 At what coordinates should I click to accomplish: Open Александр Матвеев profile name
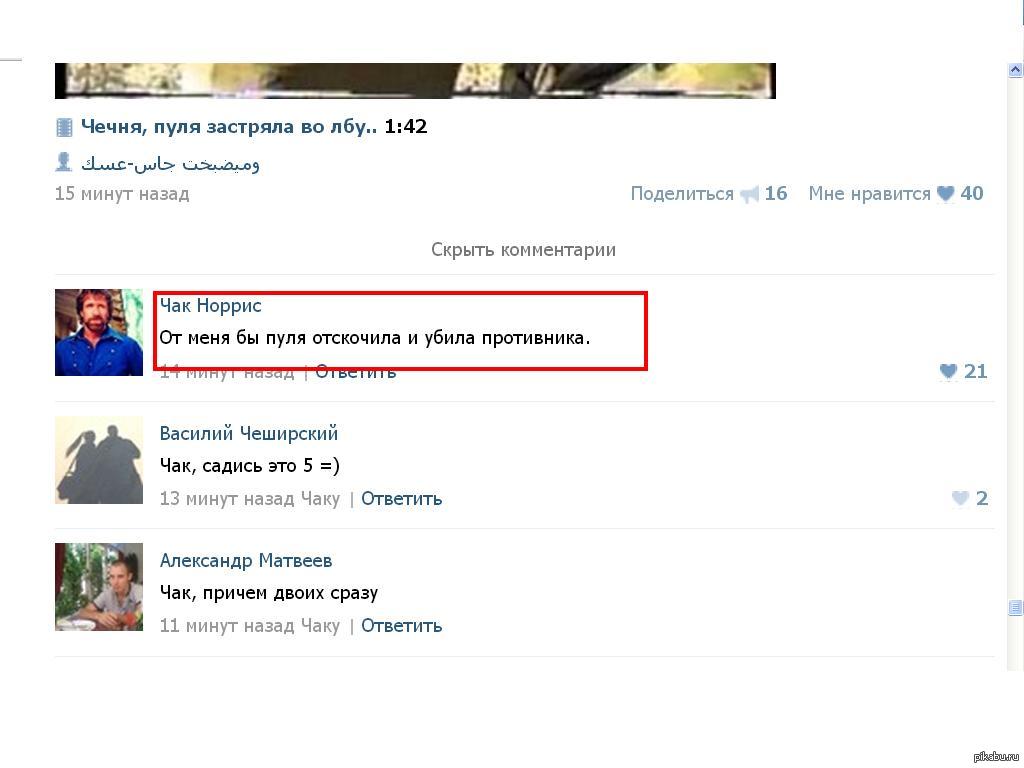tap(246, 560)
